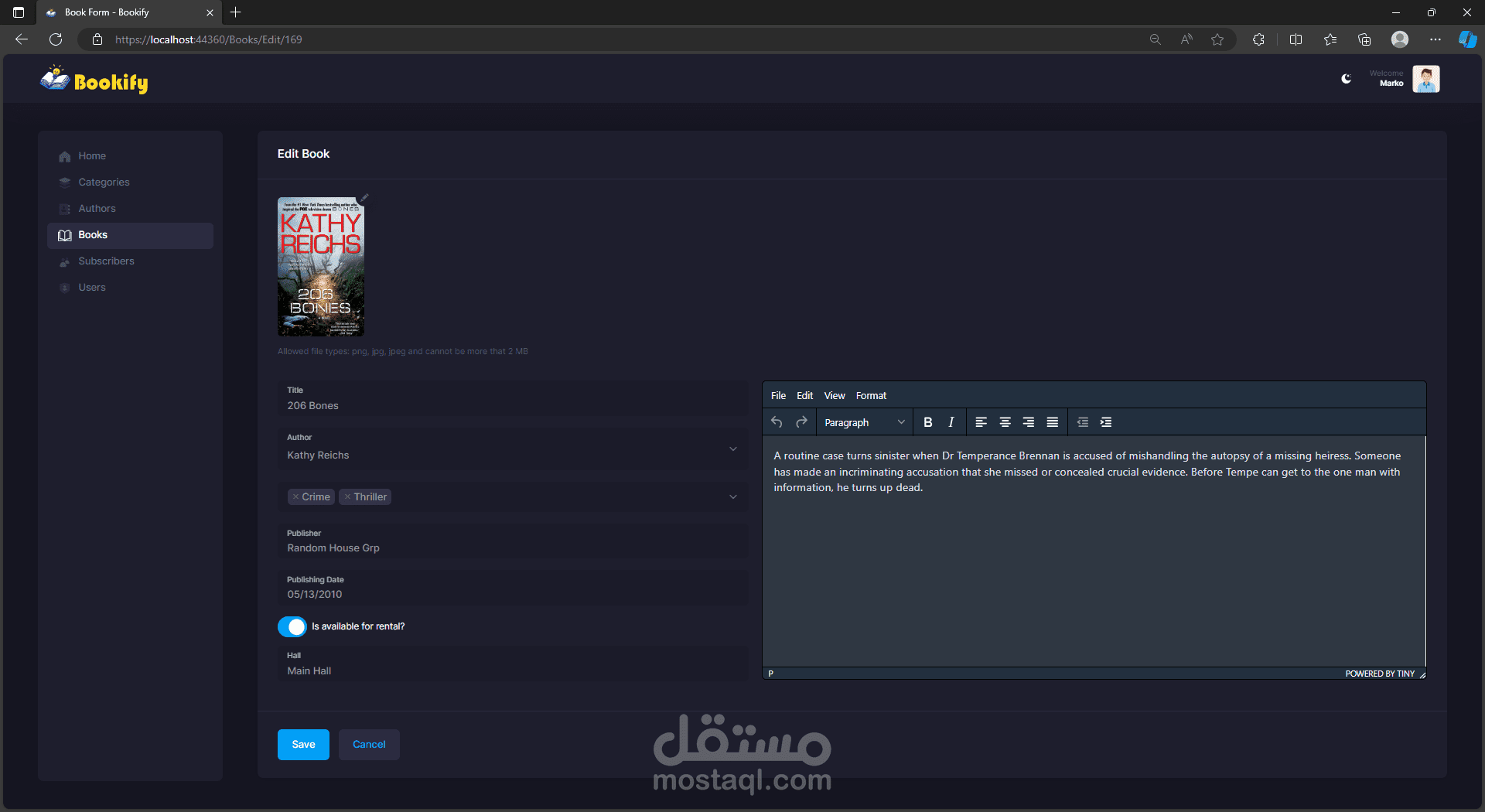Open browser extensions icon
This screenshot has height=812, width=1485.
(1258, 39)
